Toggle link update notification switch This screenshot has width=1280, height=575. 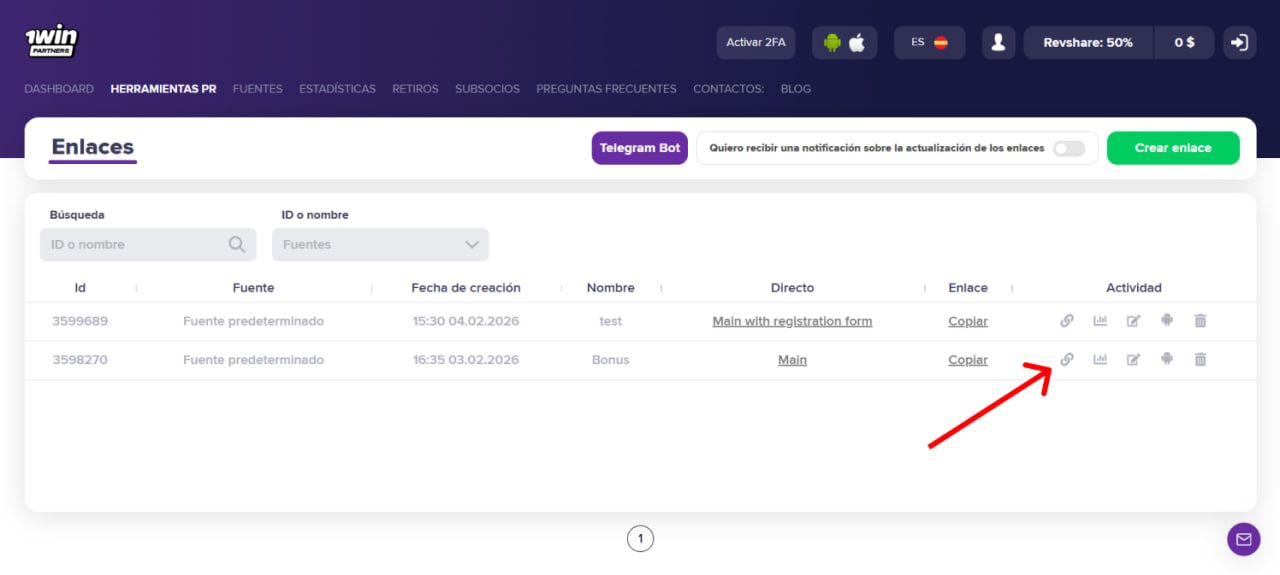(x=1068, y=148)
